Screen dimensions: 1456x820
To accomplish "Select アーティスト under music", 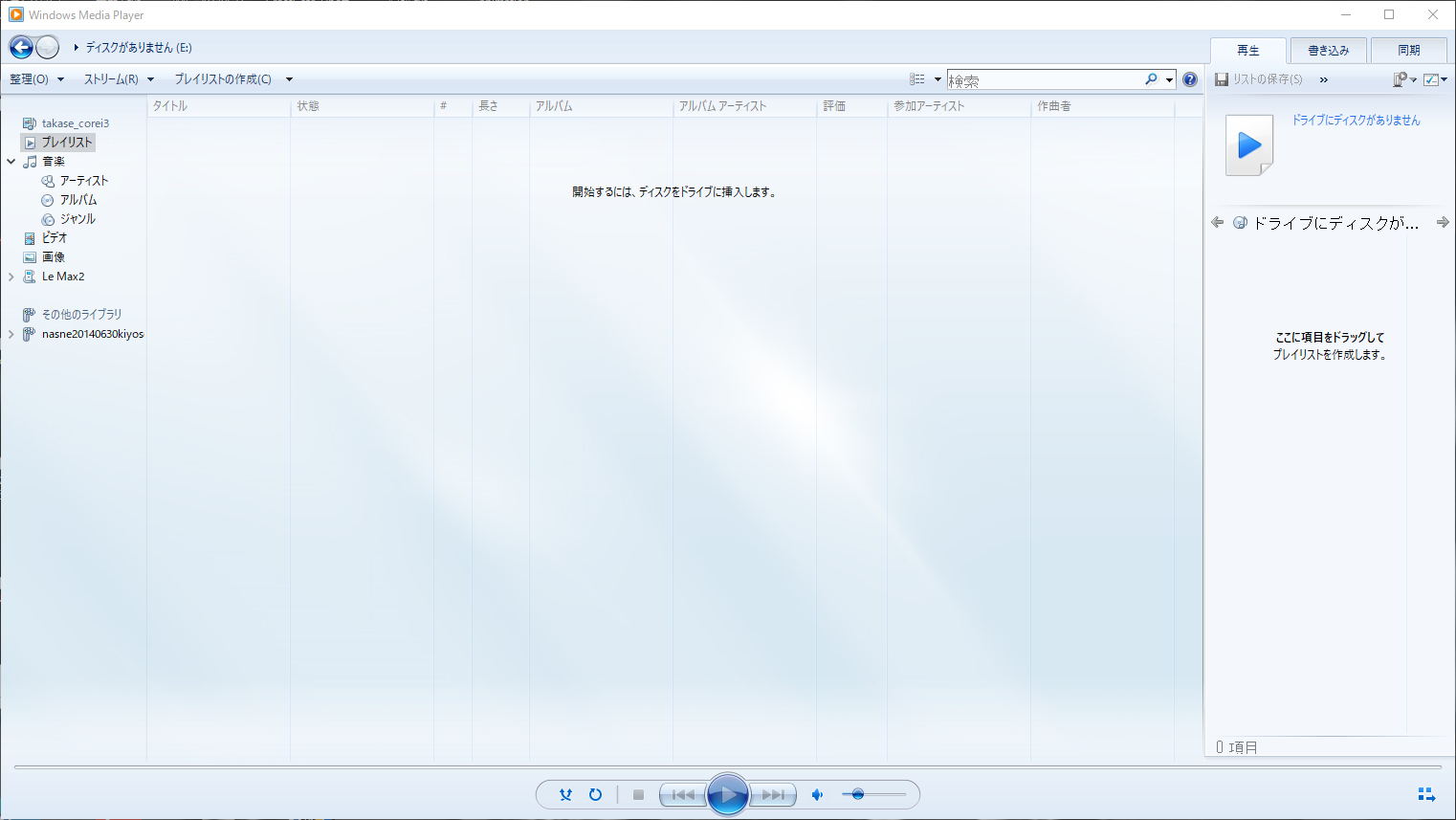I will coord(75,181).
